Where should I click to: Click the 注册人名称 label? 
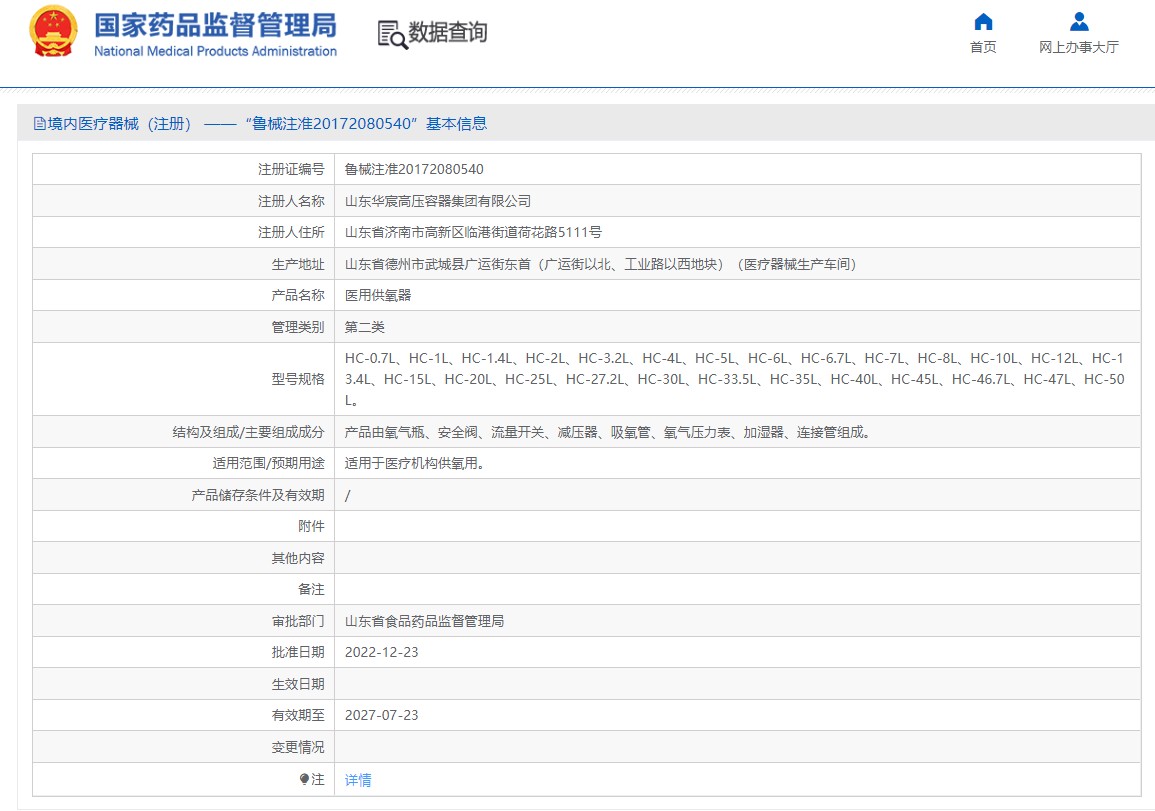coord(291,201)
